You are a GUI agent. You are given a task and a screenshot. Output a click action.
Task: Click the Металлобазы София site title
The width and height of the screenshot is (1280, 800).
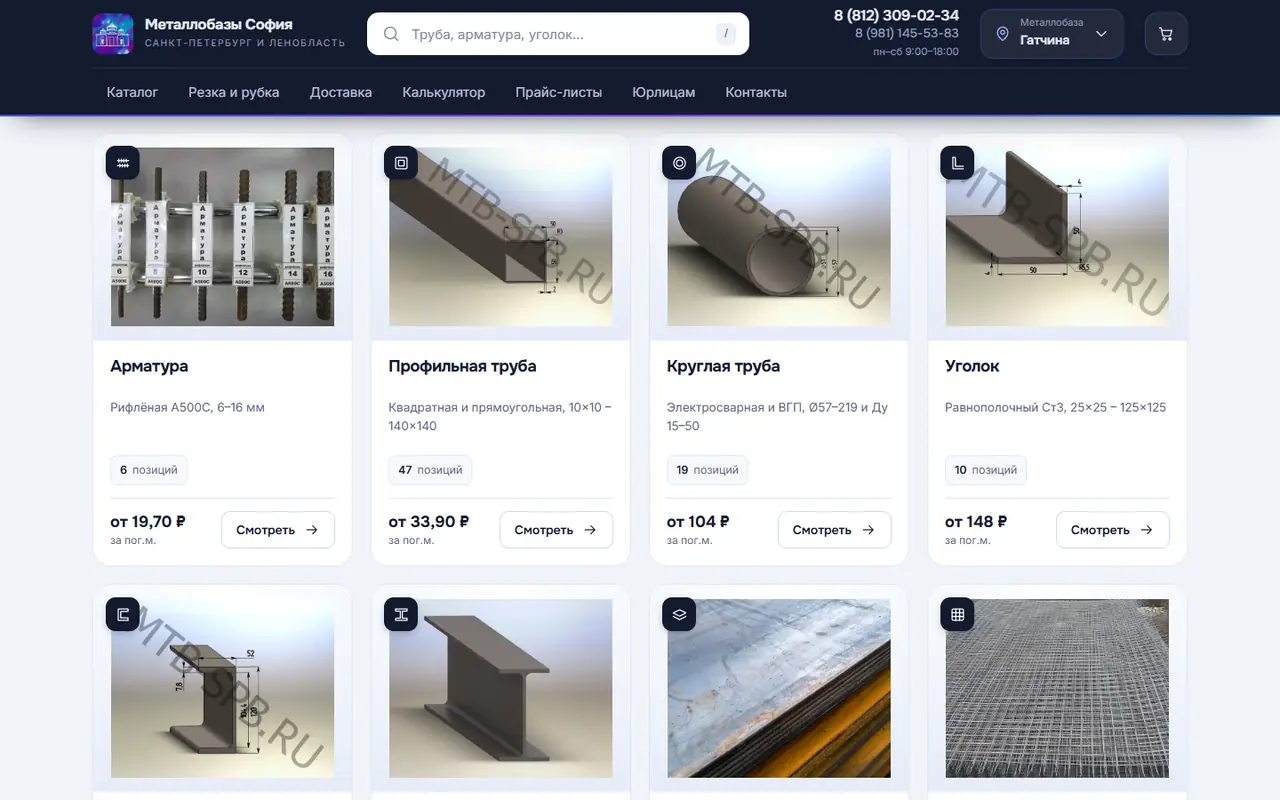click(219, 24)
